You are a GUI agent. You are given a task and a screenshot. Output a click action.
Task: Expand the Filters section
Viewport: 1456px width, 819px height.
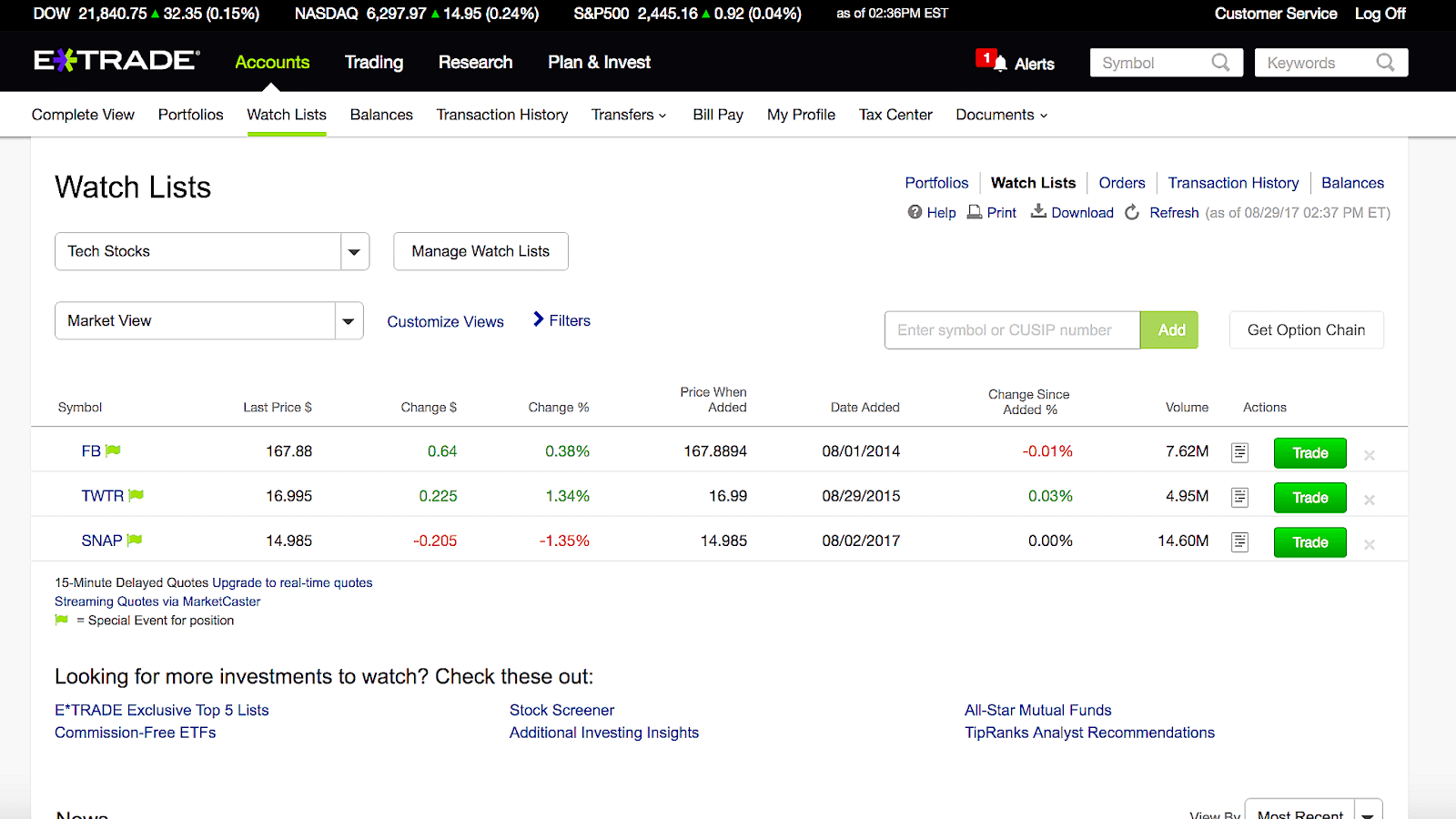[x=568, y=320]
